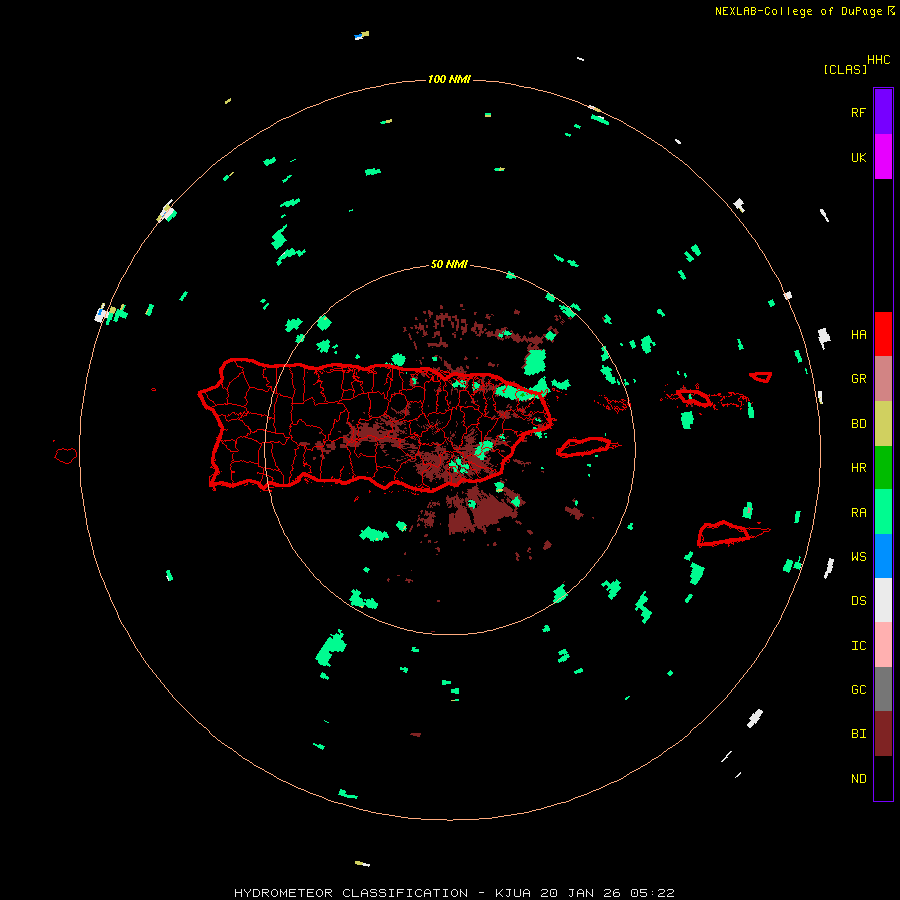Select the GC gray legend swatch
The height and width of the screenshot is (900, 900).
pyautogui.click(x=883, y=689)
